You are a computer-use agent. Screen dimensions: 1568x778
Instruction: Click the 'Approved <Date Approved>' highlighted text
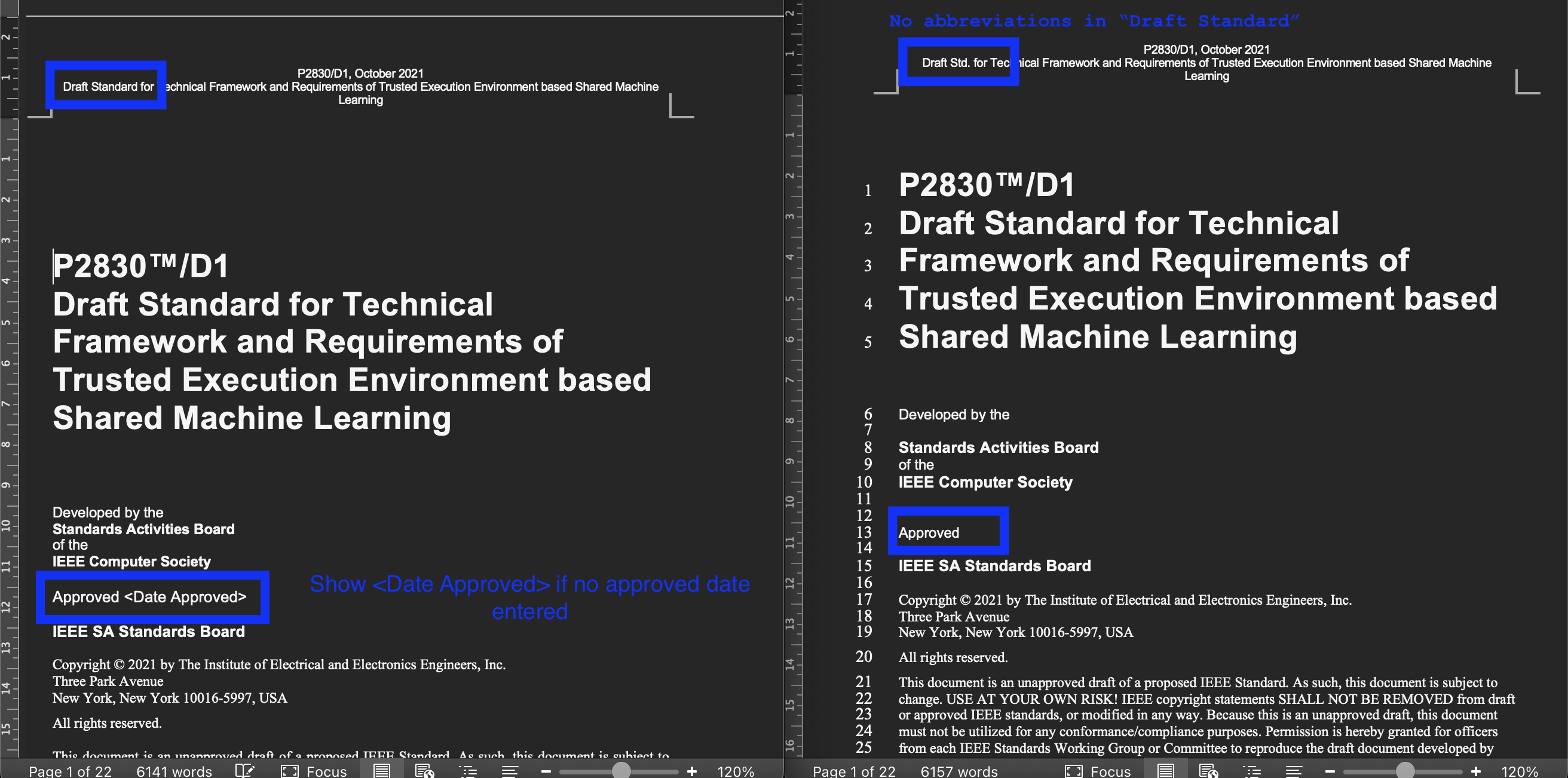151,597
